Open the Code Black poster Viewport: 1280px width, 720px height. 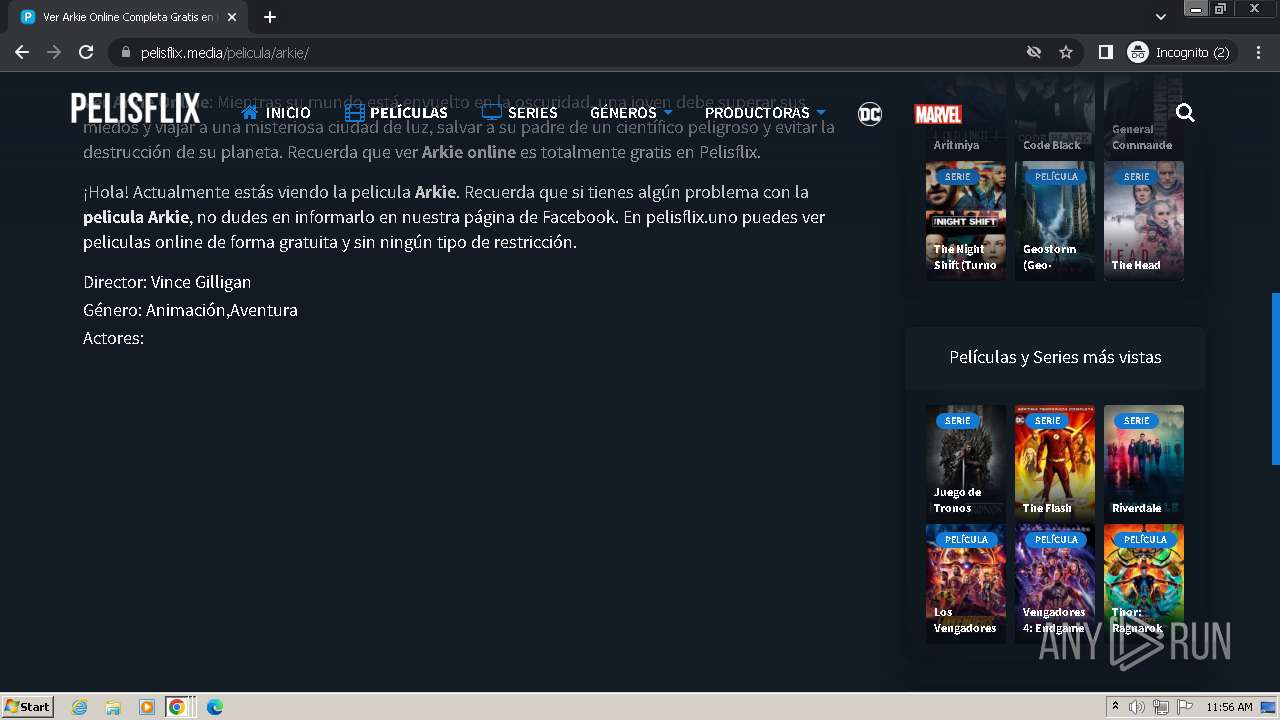pyautogui.click(x=1055, y=118)
